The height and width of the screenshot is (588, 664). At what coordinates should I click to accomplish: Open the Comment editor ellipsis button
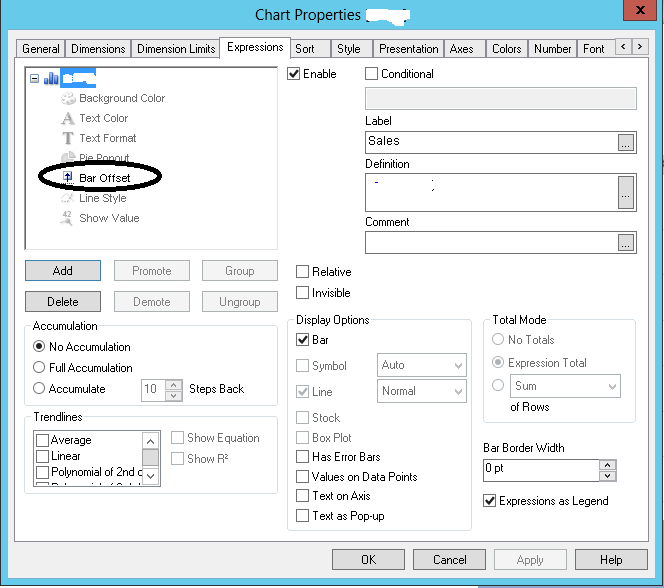coord(625,243)
